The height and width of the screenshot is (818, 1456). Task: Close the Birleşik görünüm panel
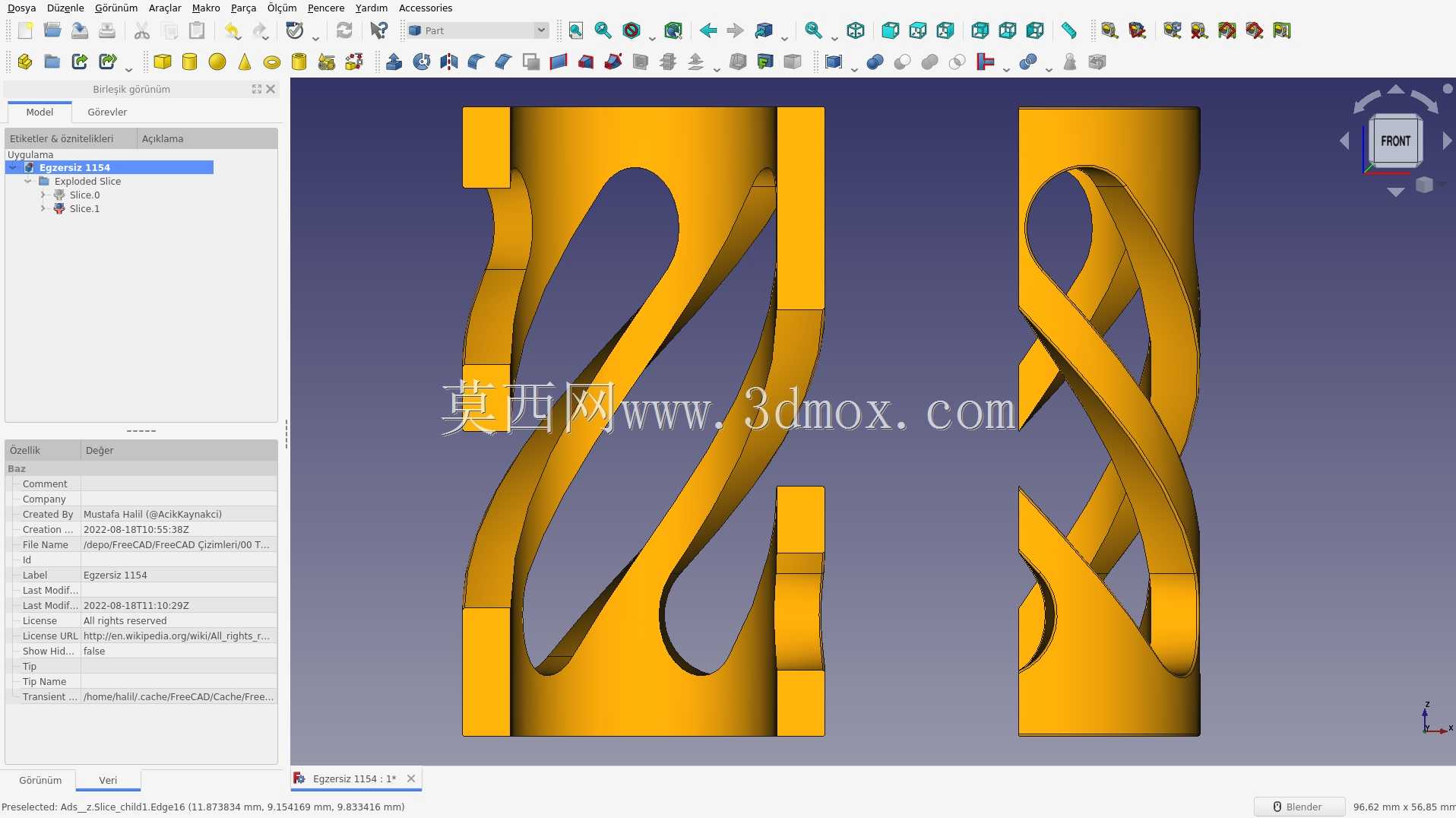click(271, 89)
